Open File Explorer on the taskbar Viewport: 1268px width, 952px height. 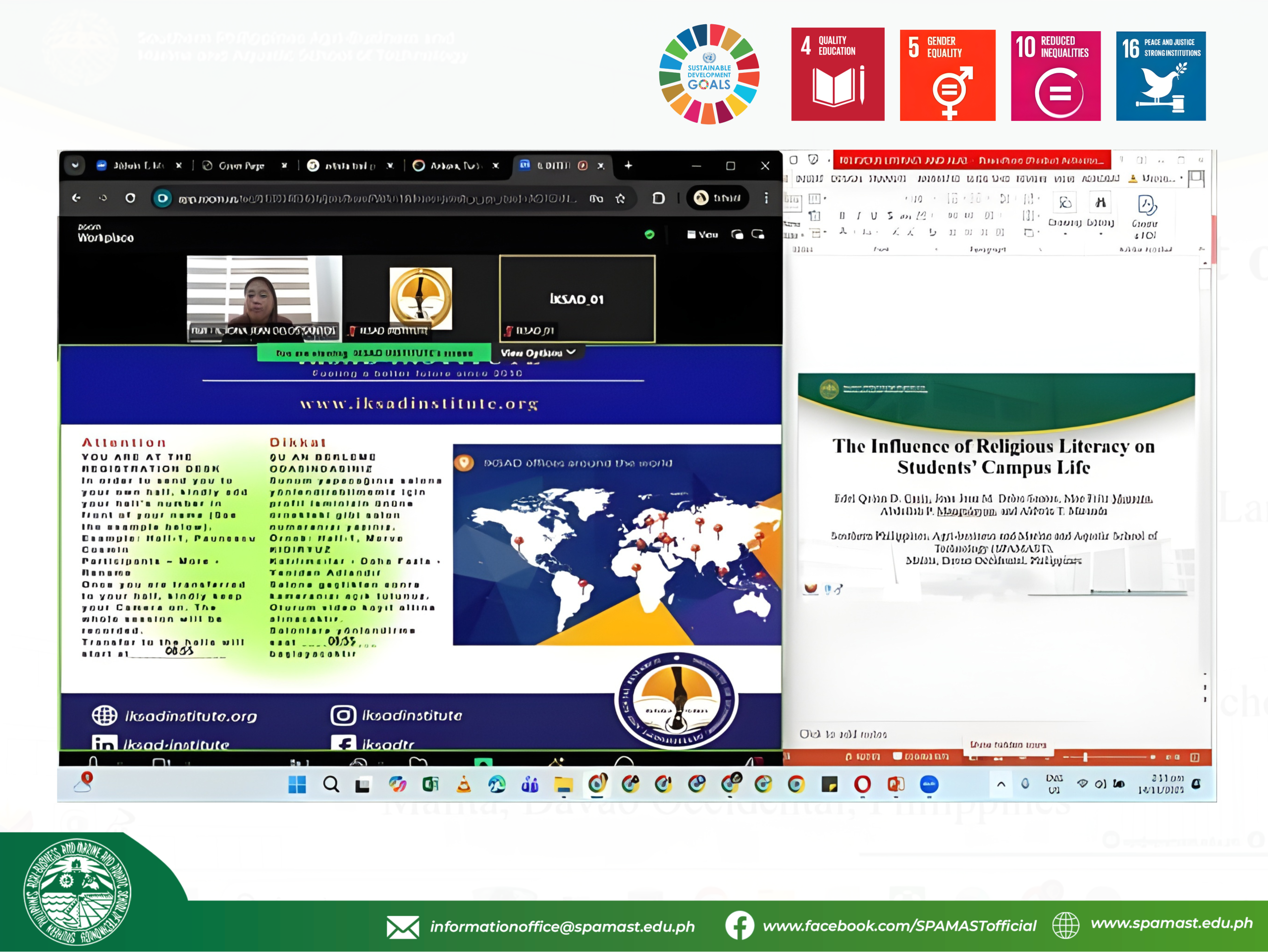tap(564, 785)
